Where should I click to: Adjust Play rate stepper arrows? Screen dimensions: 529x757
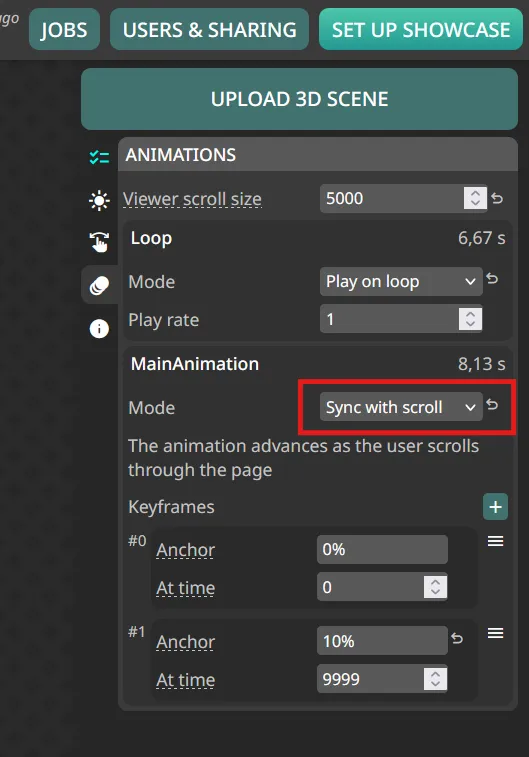pyautogui.click(x=471, y=319)
